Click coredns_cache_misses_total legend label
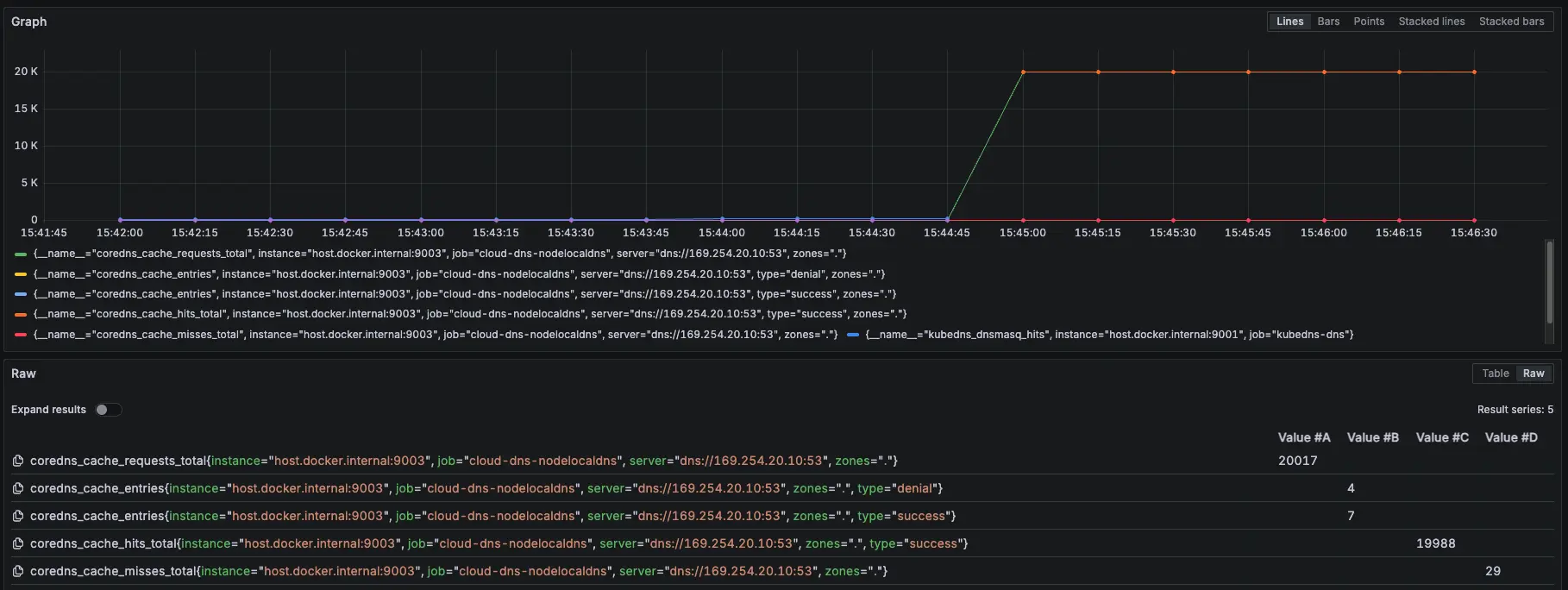 pos(435,335)
